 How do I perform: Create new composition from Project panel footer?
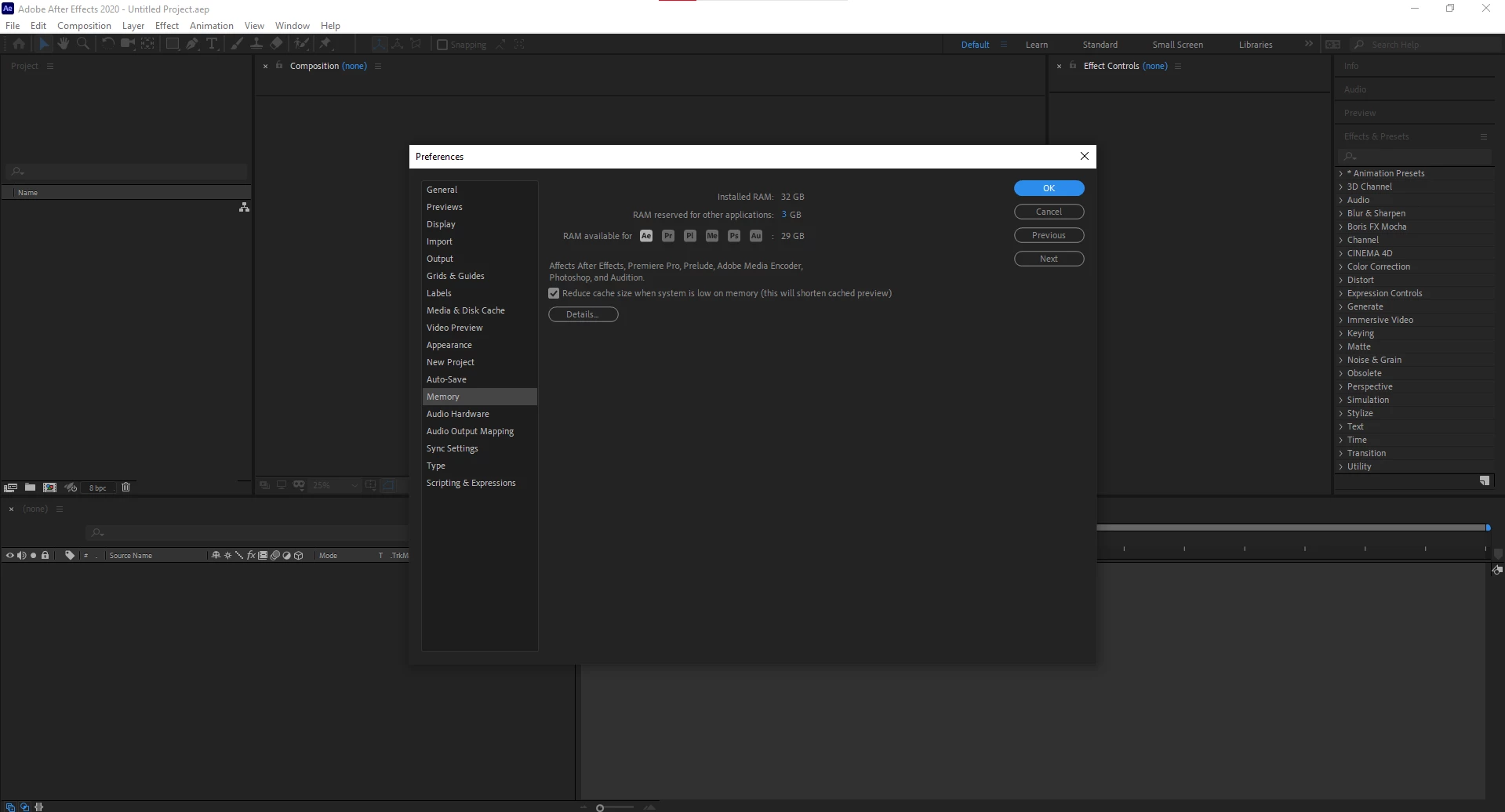coord(50,488)
